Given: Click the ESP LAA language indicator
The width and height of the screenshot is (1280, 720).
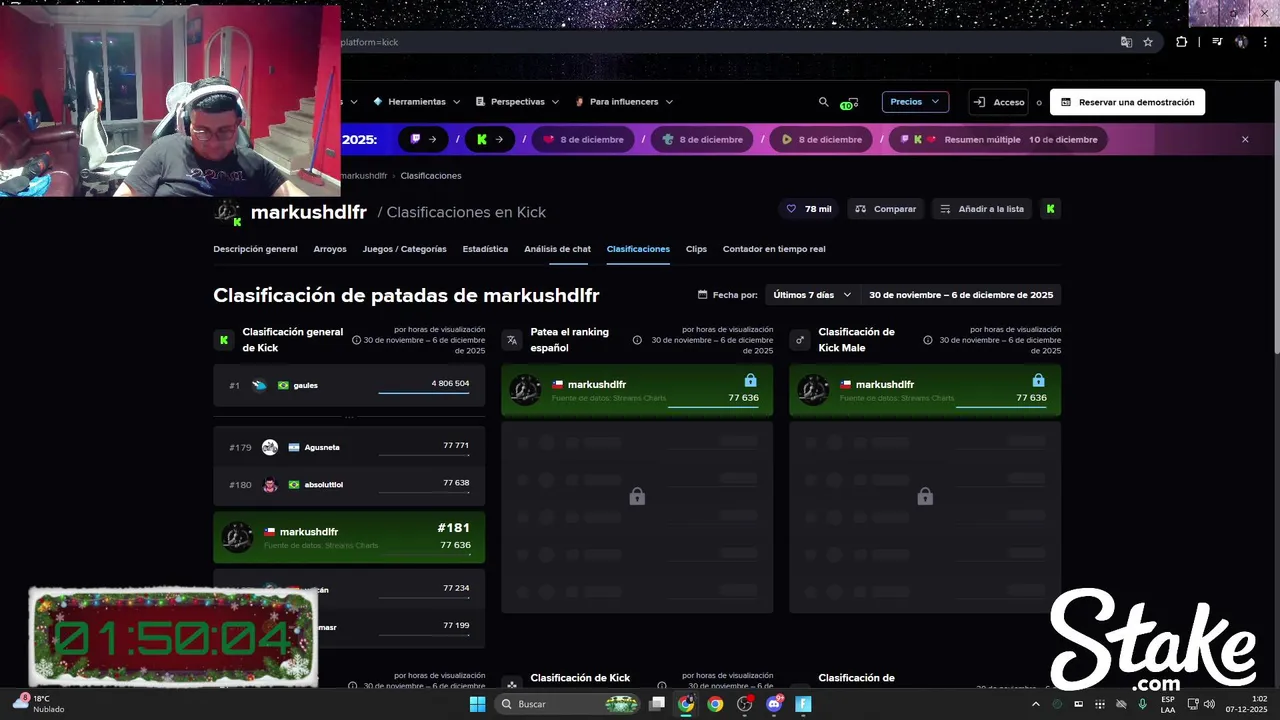Looking at the screenshot, I should (1168, 704).
